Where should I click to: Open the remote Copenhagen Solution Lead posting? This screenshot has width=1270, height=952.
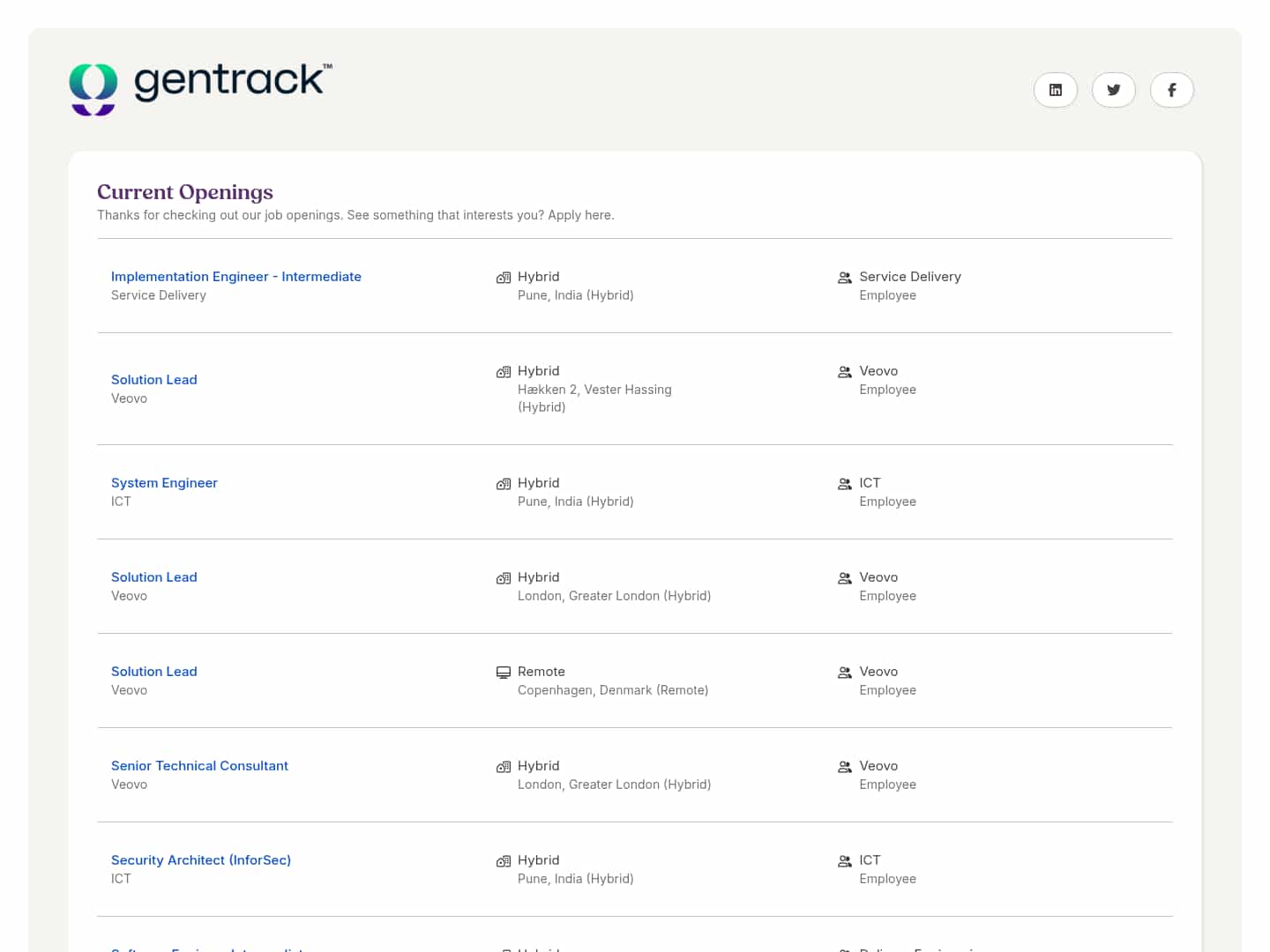154,672
